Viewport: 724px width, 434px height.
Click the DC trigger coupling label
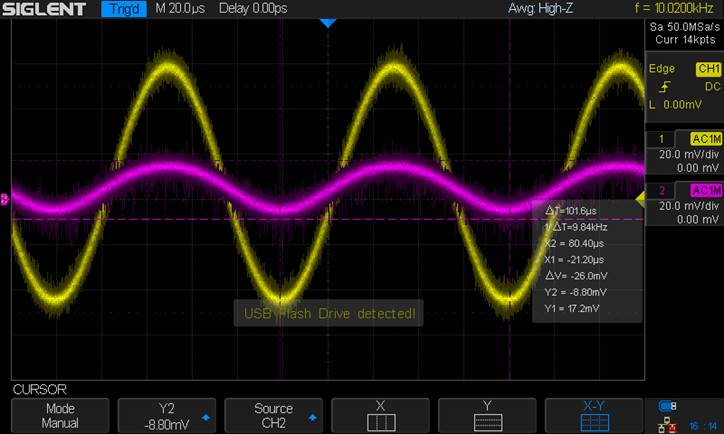coord(712,87)
